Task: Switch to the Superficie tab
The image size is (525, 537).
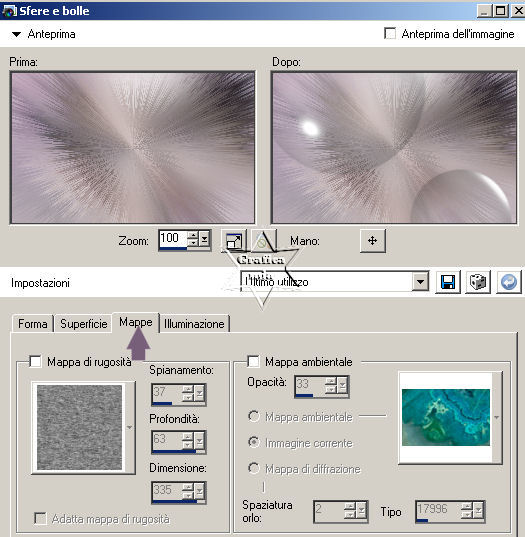Action: [84, 324]
